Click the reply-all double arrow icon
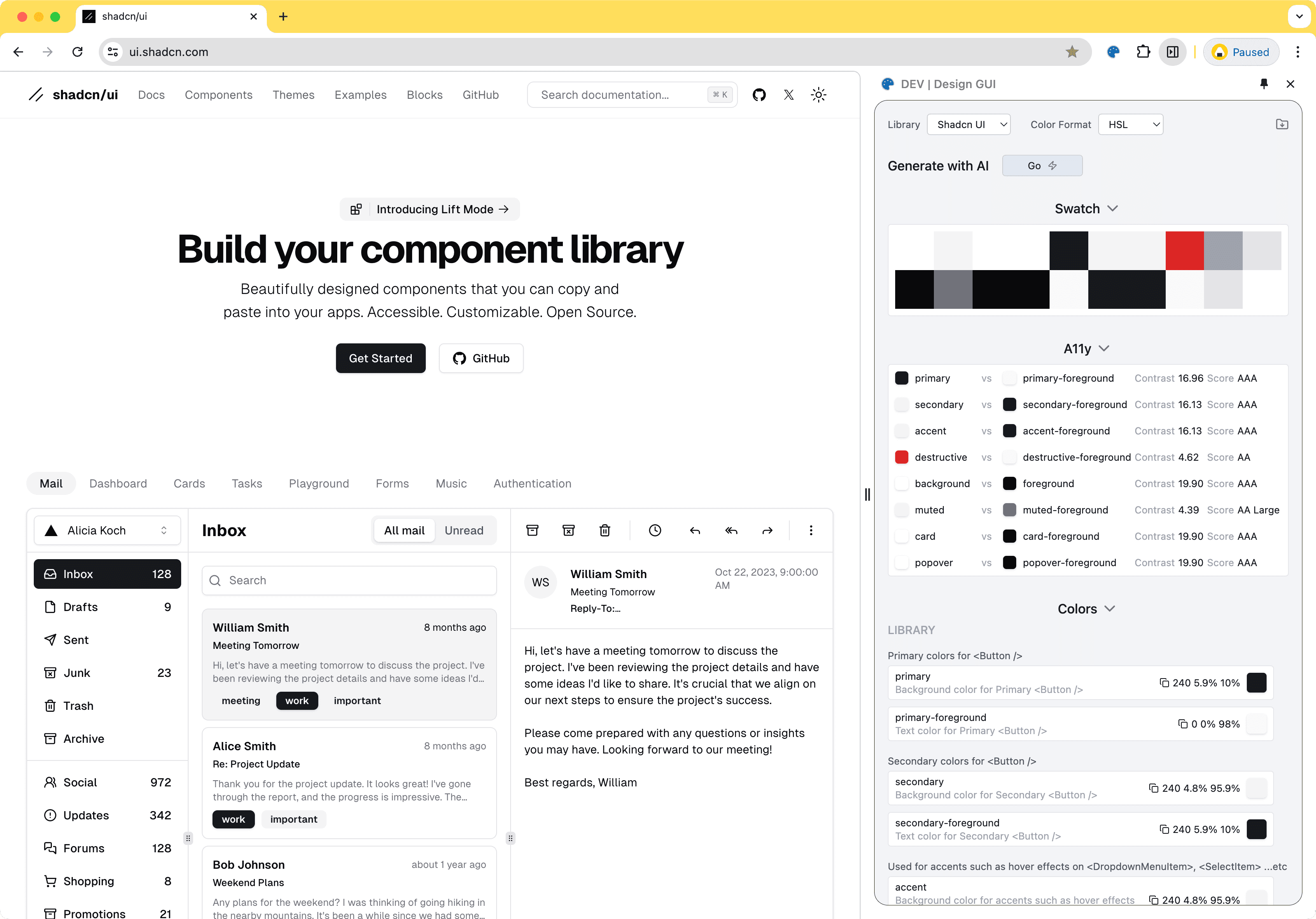The height and width of the screenshot is (919, 1316). coord(731,530)
